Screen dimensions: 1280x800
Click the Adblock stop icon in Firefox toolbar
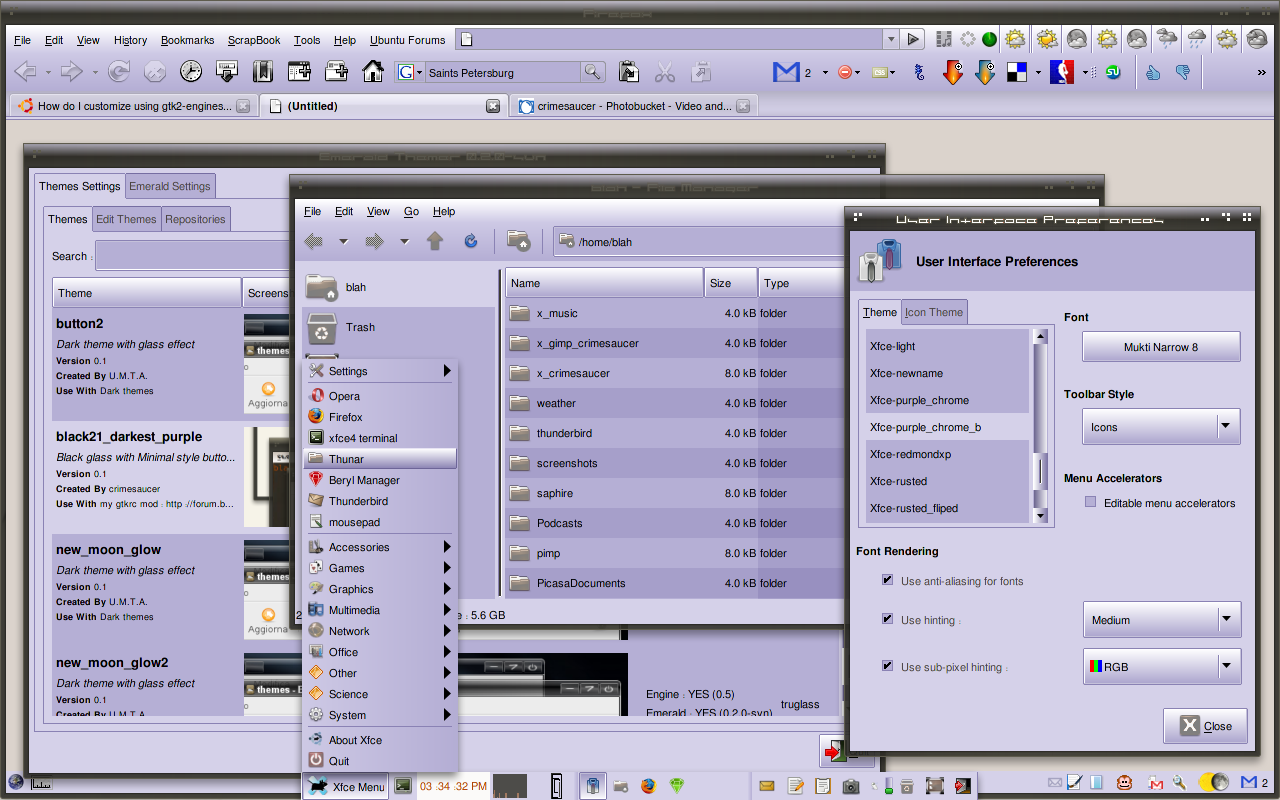point(844,72)
